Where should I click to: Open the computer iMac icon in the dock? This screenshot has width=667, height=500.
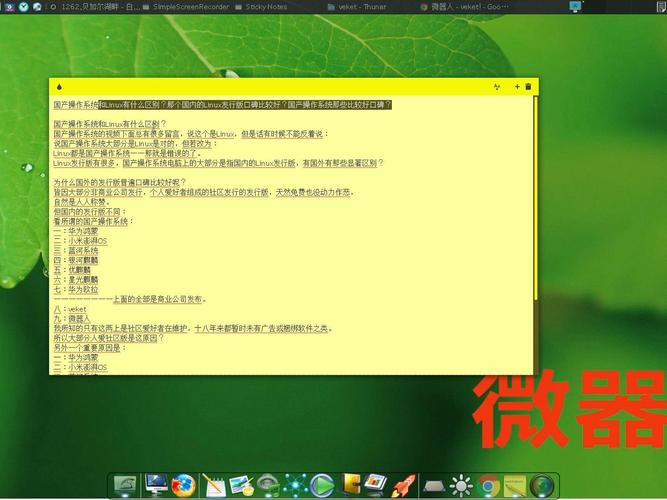(x=156, y=485)
